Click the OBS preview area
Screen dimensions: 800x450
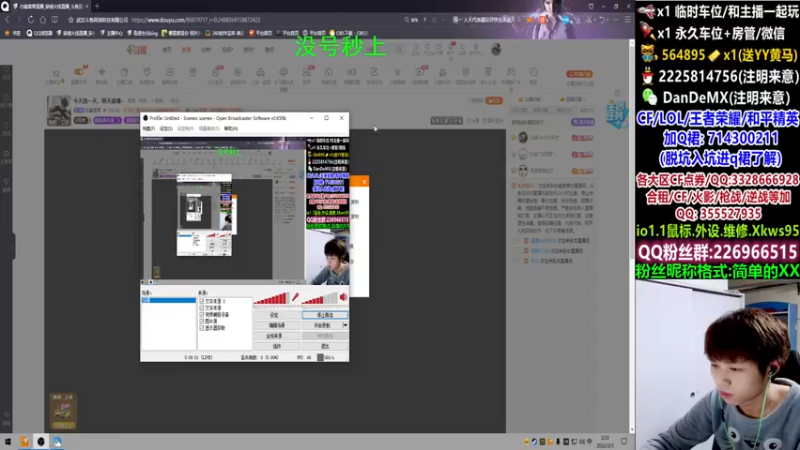[x=245, y=209]
